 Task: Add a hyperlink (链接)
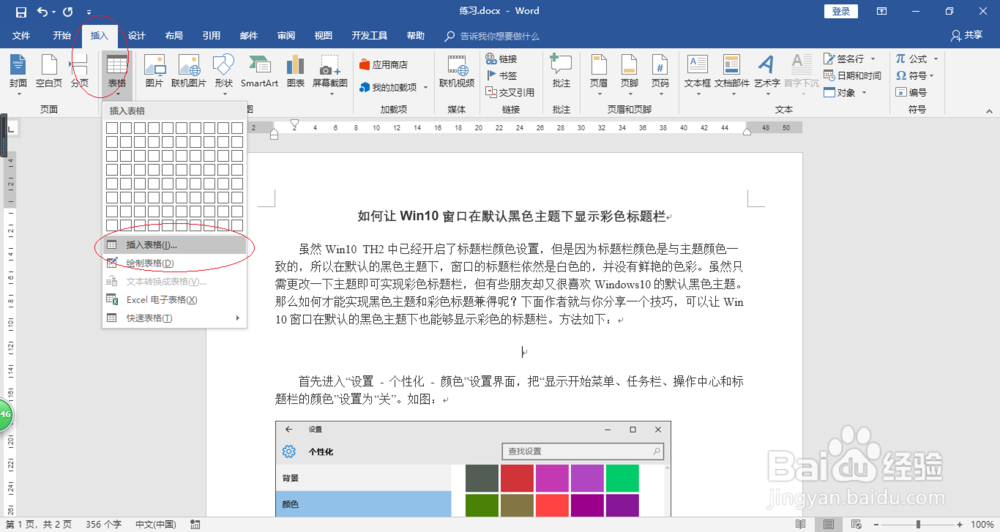(502, 59)
